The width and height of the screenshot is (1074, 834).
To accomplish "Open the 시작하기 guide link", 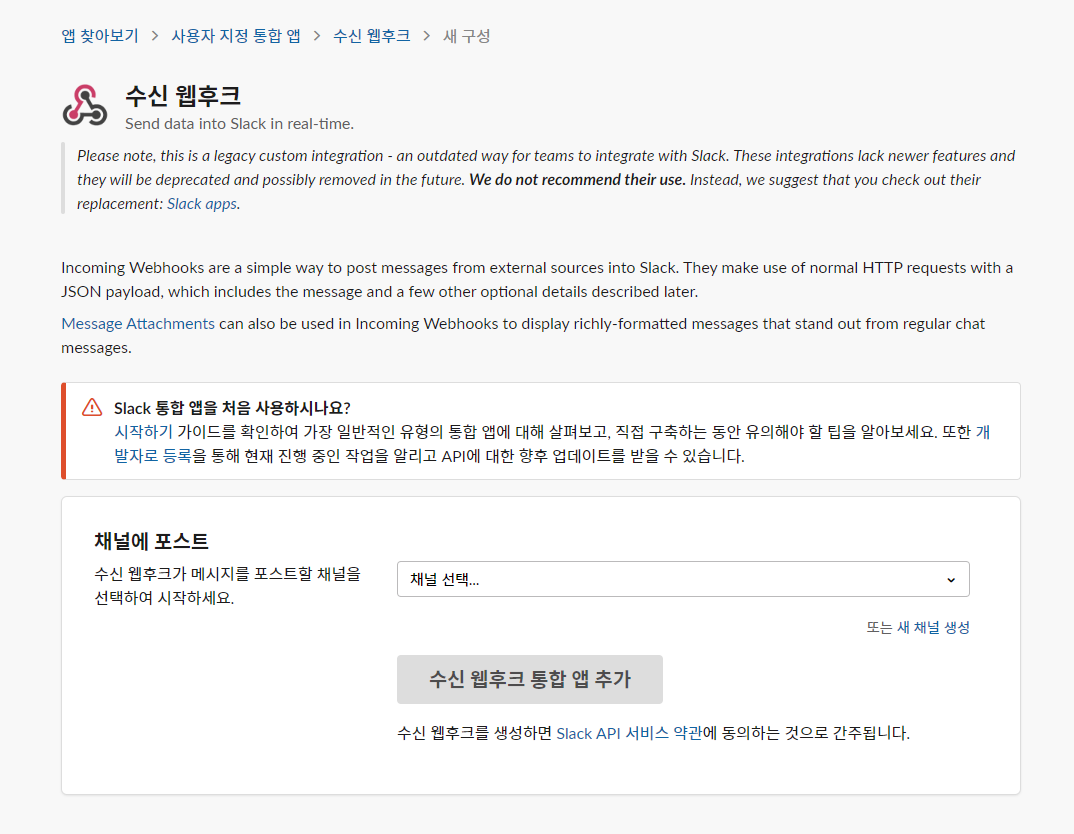I will tap(143, 432).
